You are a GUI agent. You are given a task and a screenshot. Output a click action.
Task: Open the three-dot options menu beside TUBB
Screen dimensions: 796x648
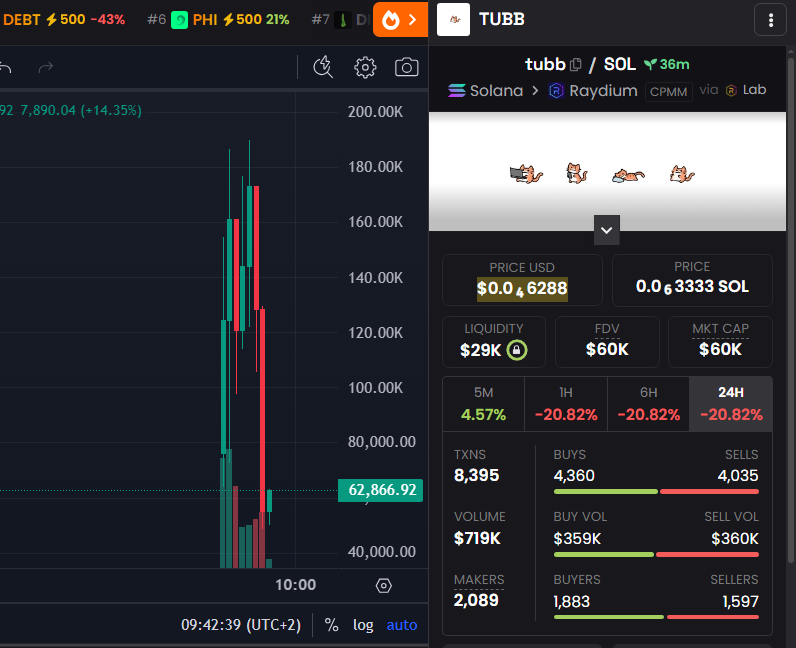click(771, 20)
